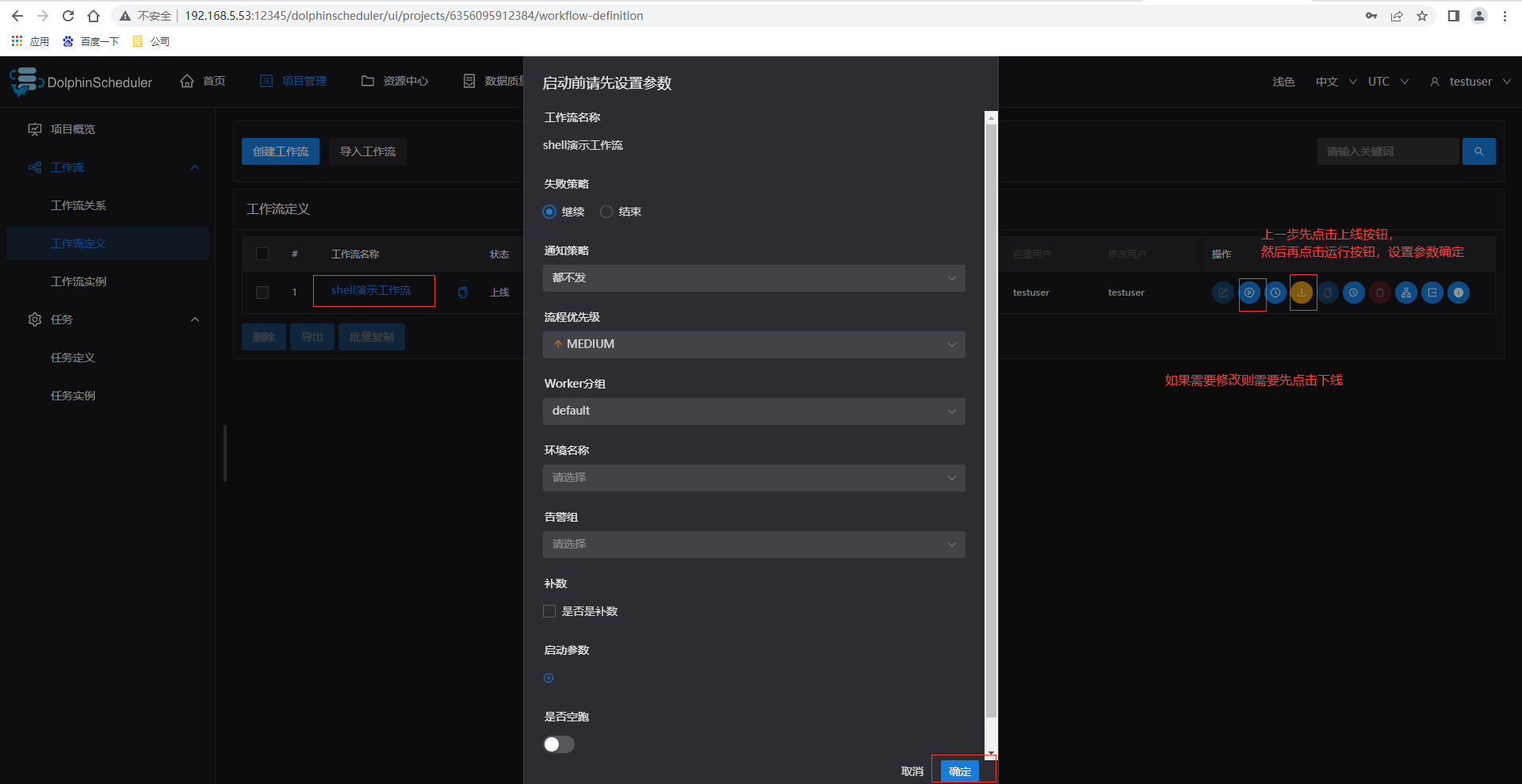
Task: Click the 创建工作流 button
Action: click(281, 151)
